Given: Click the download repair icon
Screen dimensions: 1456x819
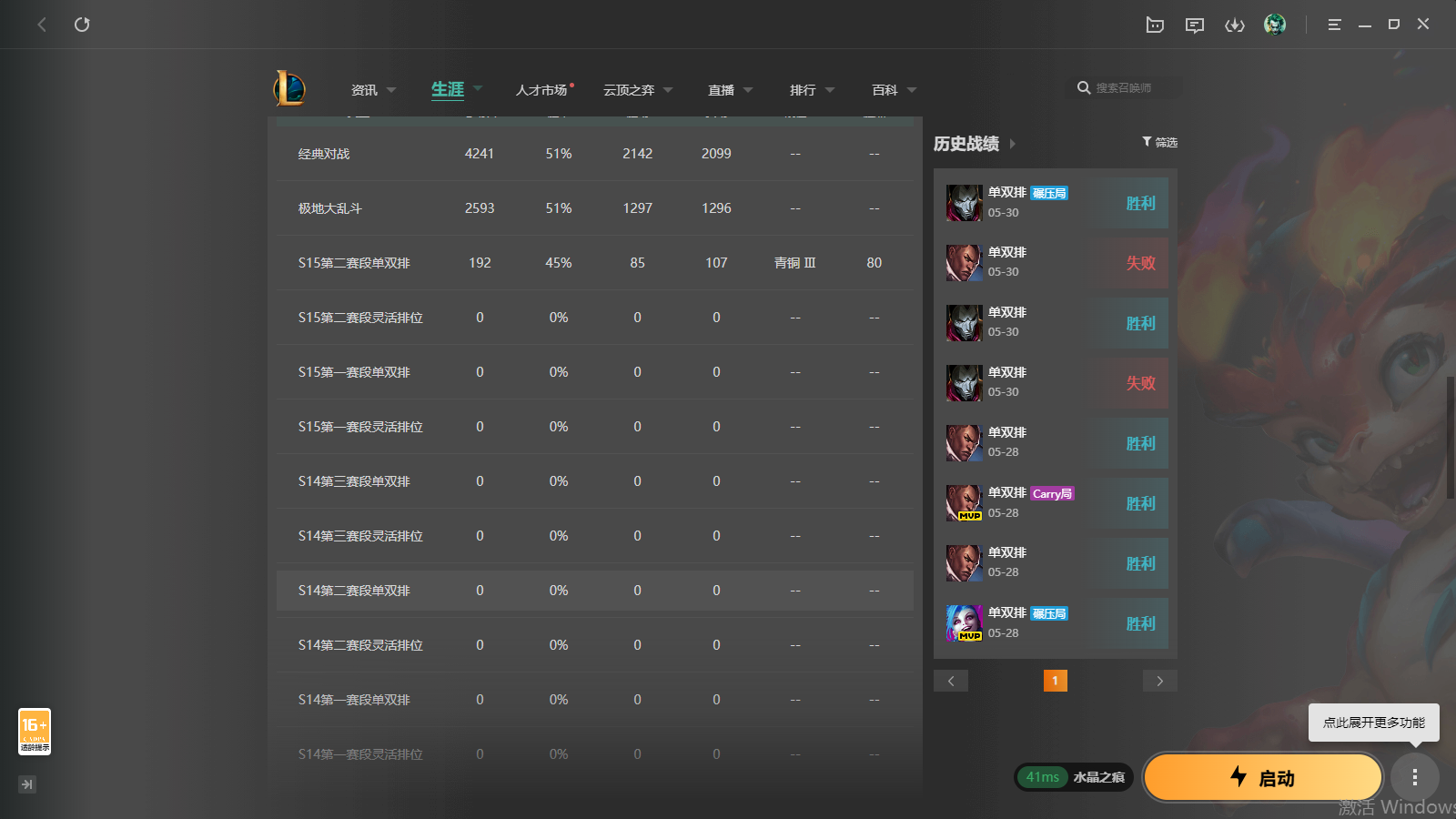Looking at the screenshot, I should [1235, 25].
